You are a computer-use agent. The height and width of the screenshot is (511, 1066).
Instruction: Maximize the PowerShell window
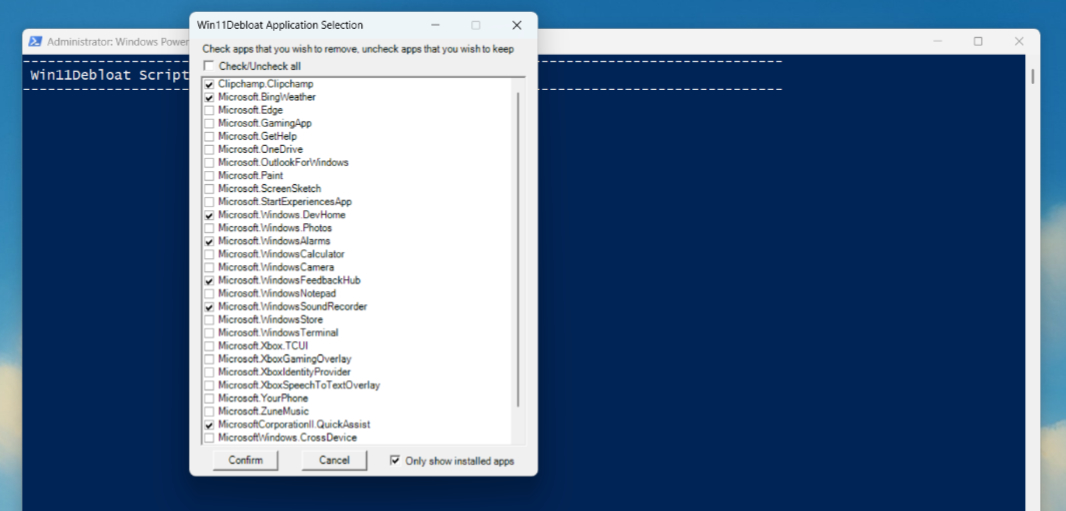(978, 41)
